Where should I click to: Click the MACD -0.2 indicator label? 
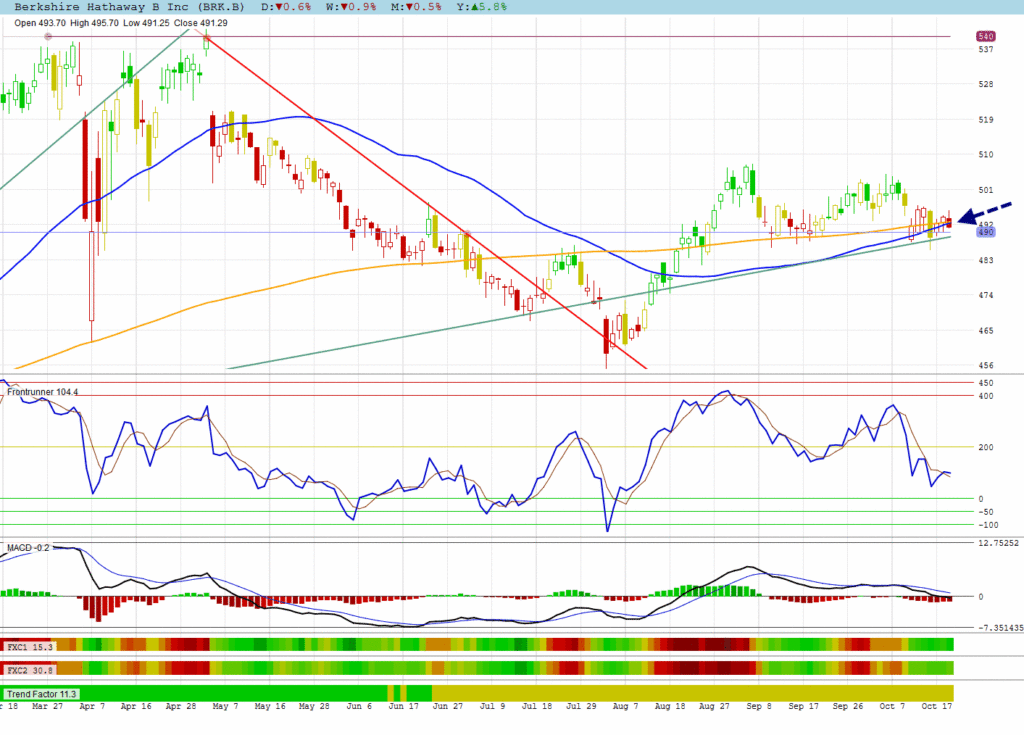pos(28,547)
